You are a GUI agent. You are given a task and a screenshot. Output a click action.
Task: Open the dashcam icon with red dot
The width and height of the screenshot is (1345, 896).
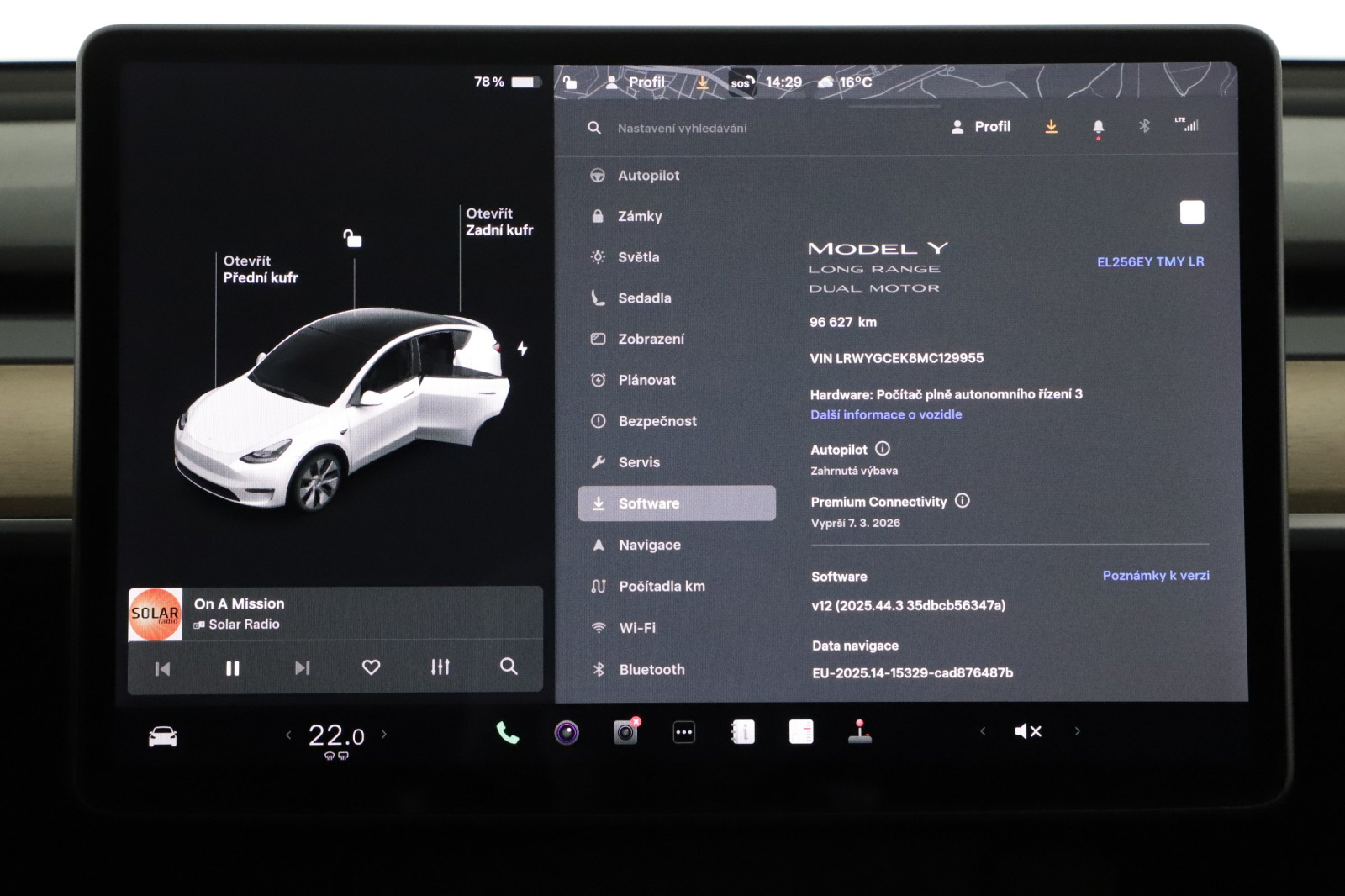pyautogui.click(x=625, y=732)
